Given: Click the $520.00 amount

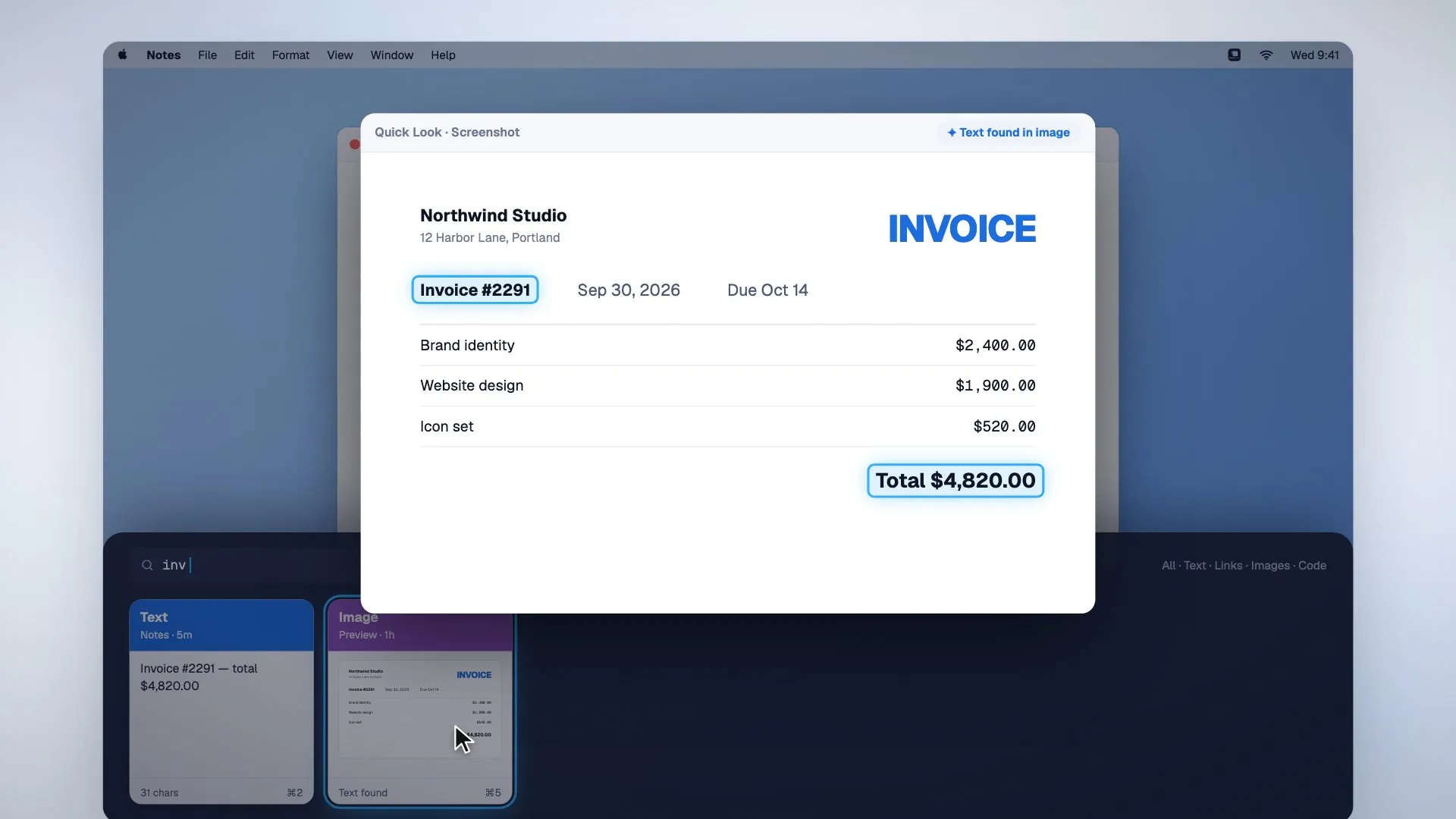Looking at the screenshot, I should [x=1004, y=426].
